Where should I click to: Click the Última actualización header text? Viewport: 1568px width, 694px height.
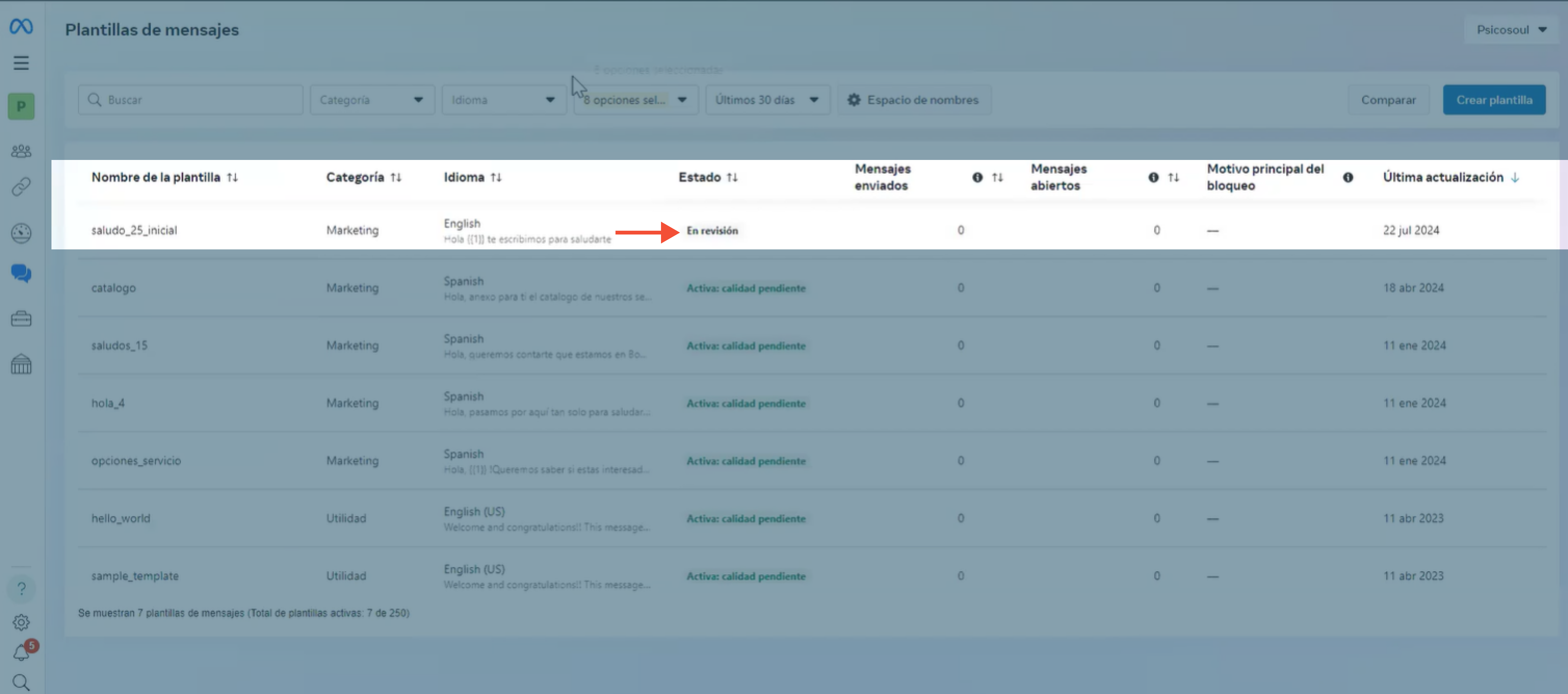[1443, 177]
